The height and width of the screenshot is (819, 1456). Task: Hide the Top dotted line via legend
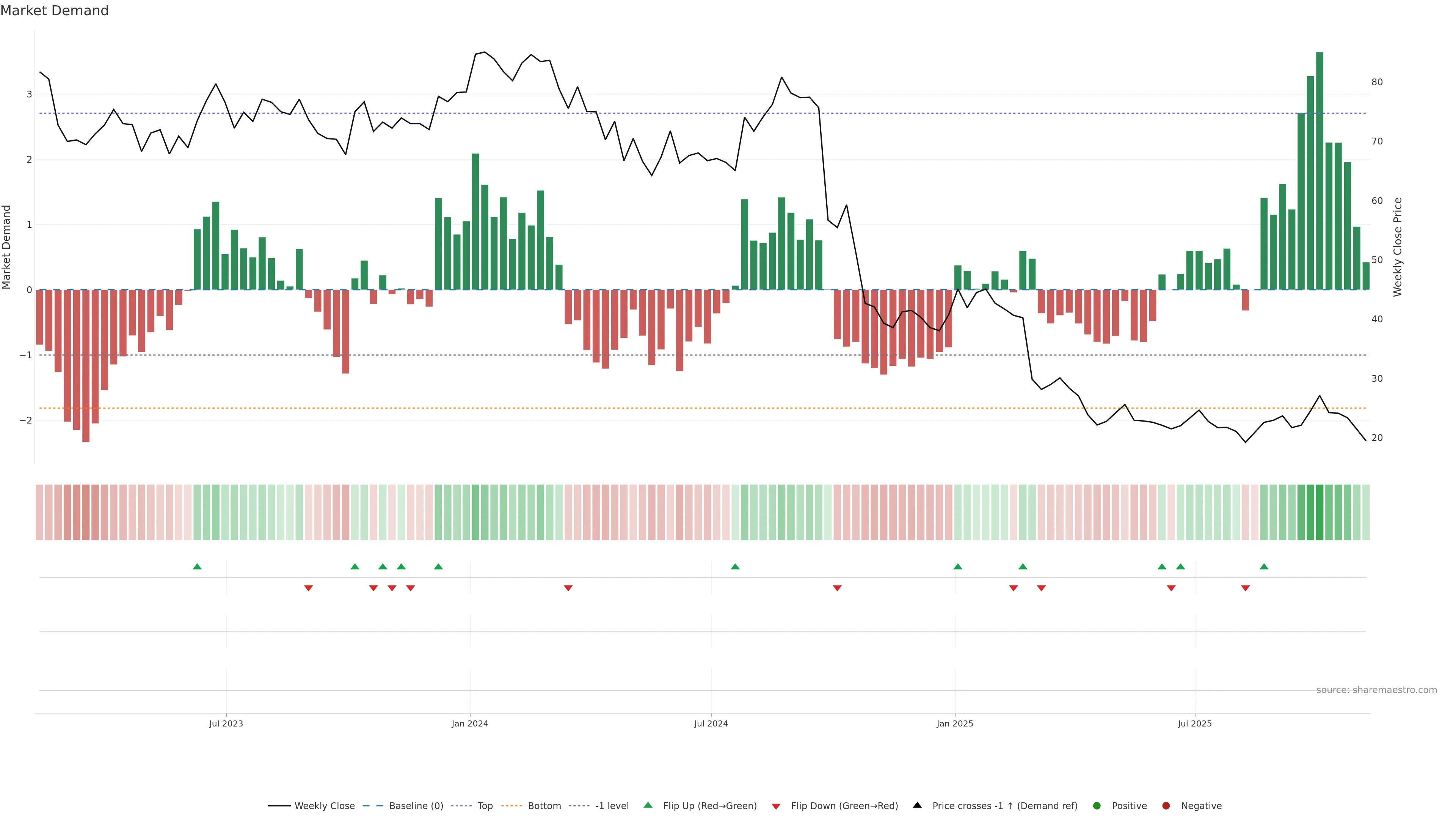[485, 806]
